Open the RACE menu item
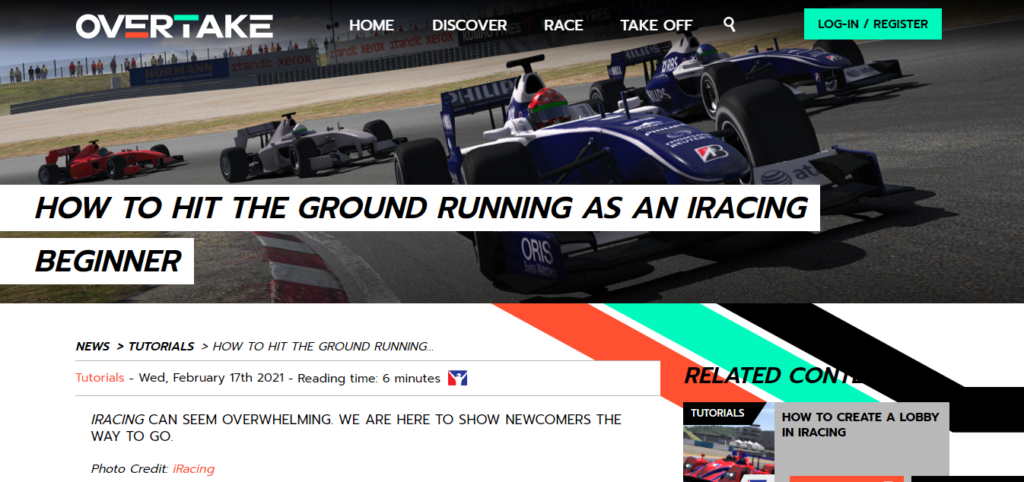 564,25
